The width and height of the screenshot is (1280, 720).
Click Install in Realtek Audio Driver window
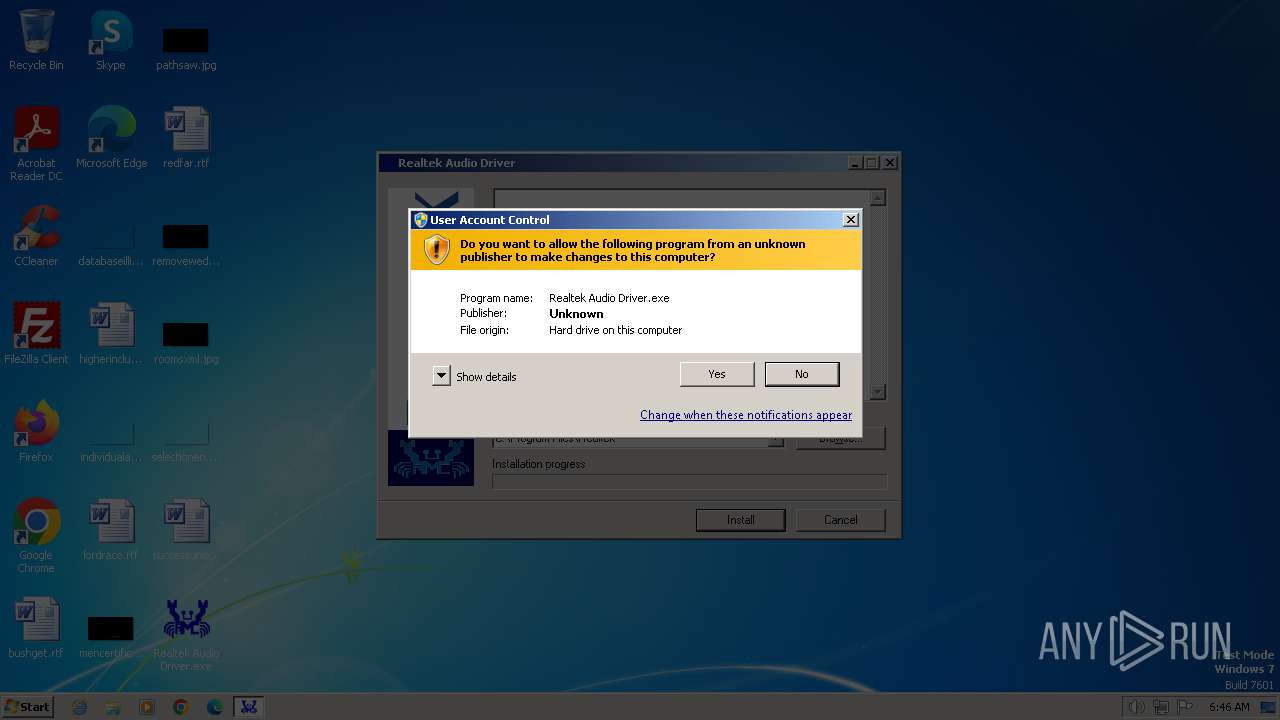click(x=741, y=520)
